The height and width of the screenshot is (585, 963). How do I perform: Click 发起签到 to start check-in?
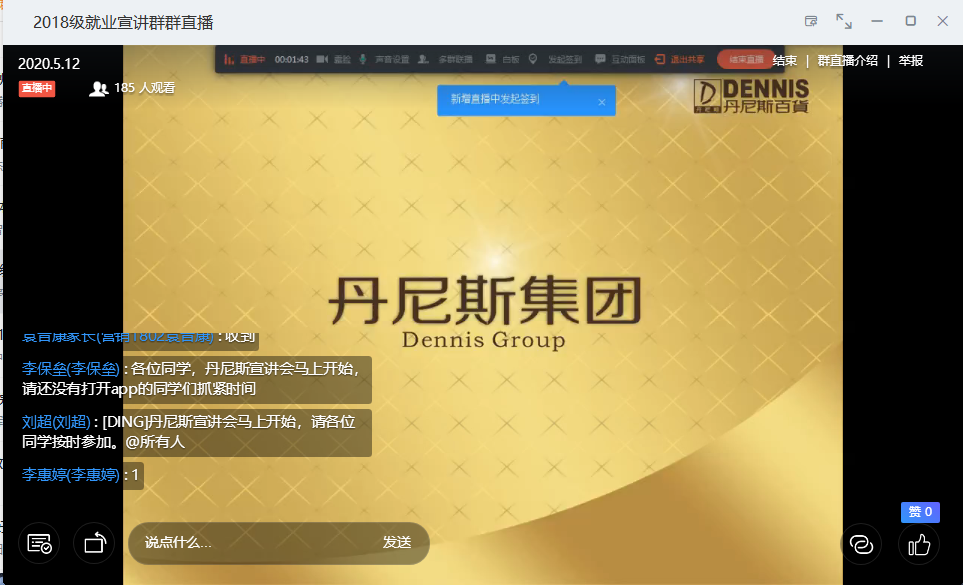point(556,60)
